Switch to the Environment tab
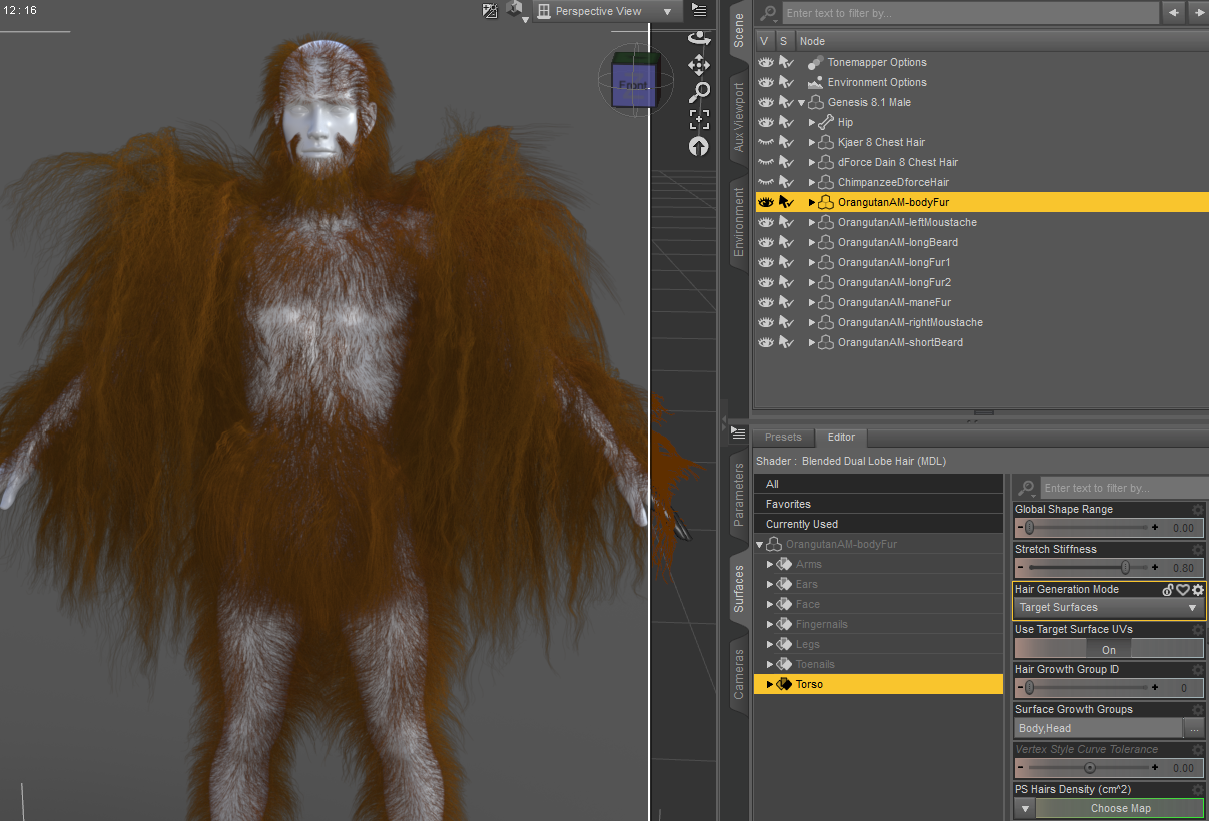This screenshot has height=821, width=1209. (x=739, y=222)
